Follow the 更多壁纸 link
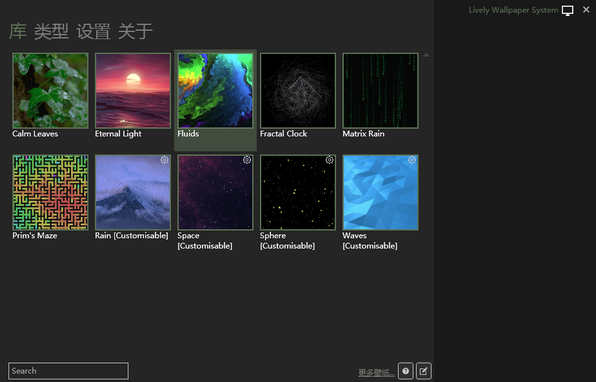 [376, 372]
